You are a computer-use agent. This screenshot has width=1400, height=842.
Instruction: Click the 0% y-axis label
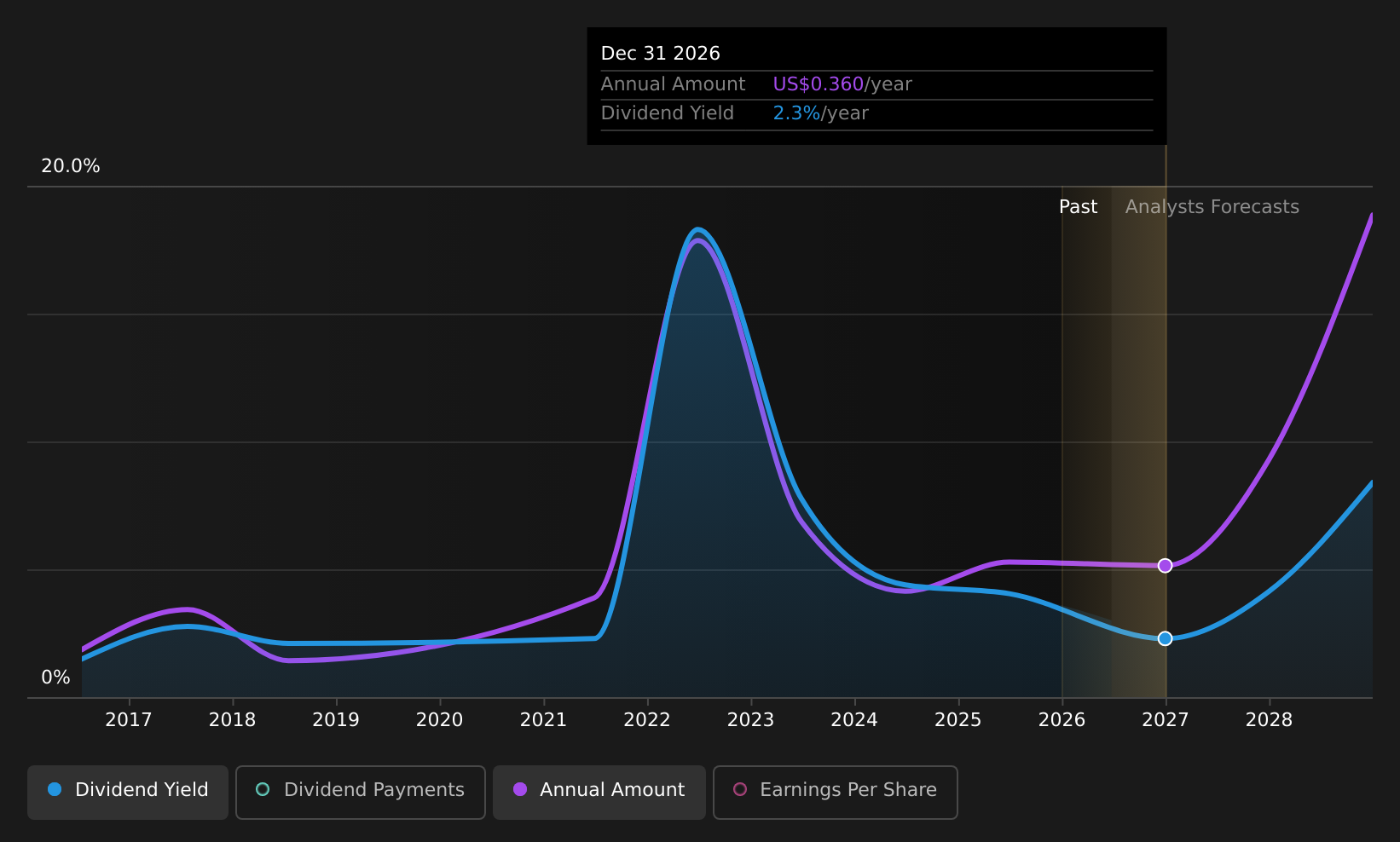pos(56,678)
